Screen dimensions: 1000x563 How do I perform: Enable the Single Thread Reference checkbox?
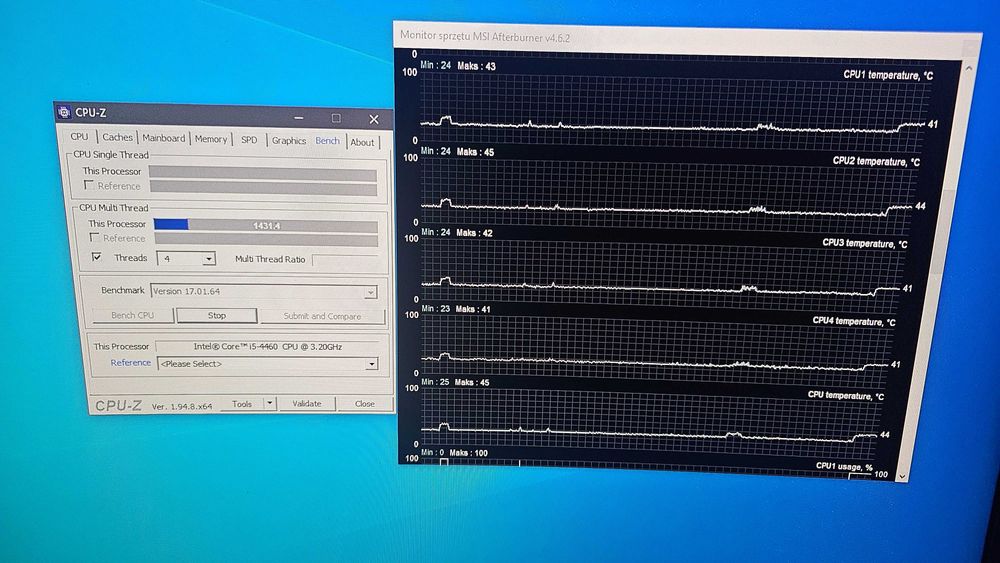click(x=89, y=185)
